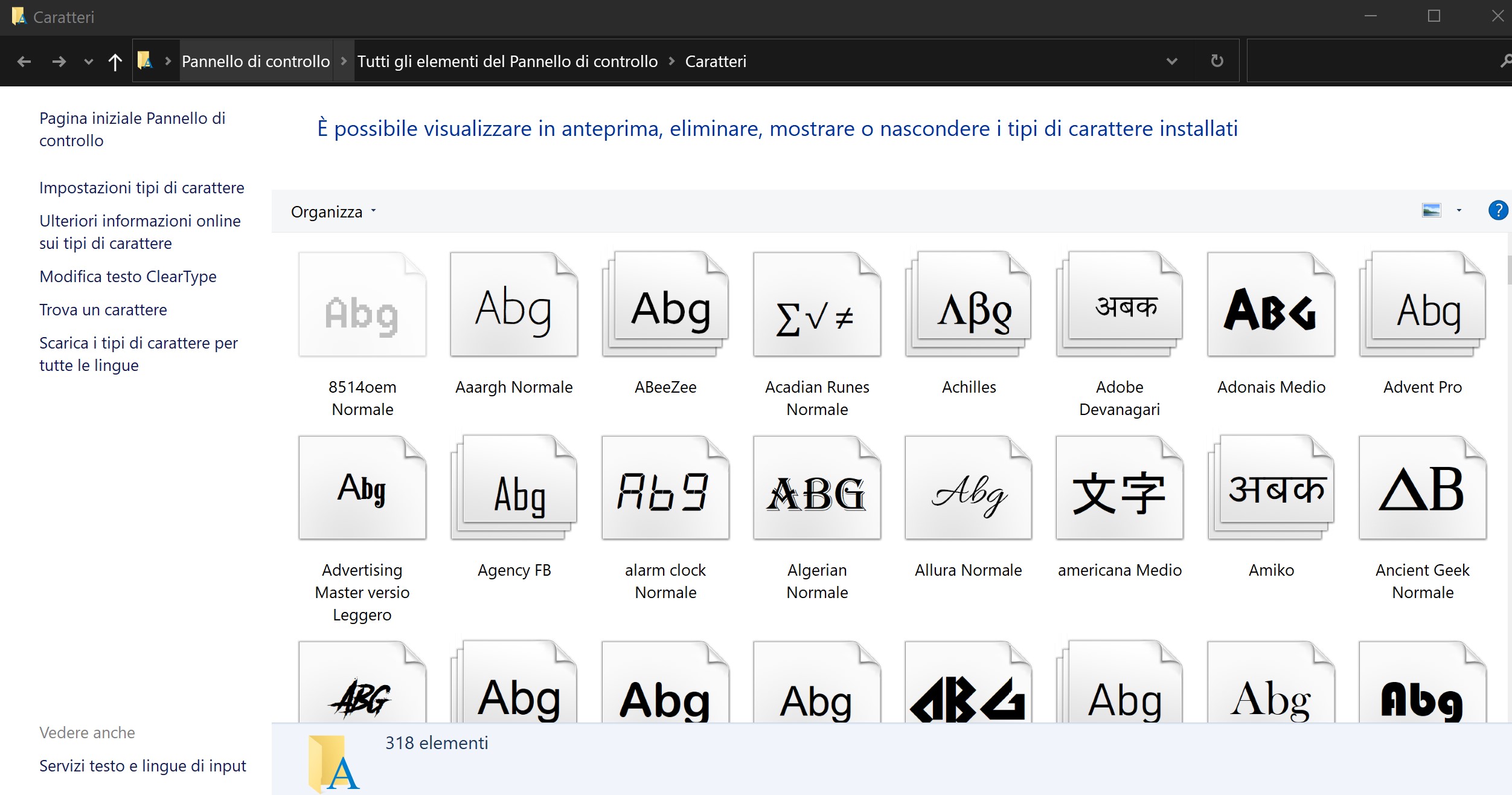Click the Back navigation arrow
This screenshot has width=1512, height=795.
click(x=24, y=61)
